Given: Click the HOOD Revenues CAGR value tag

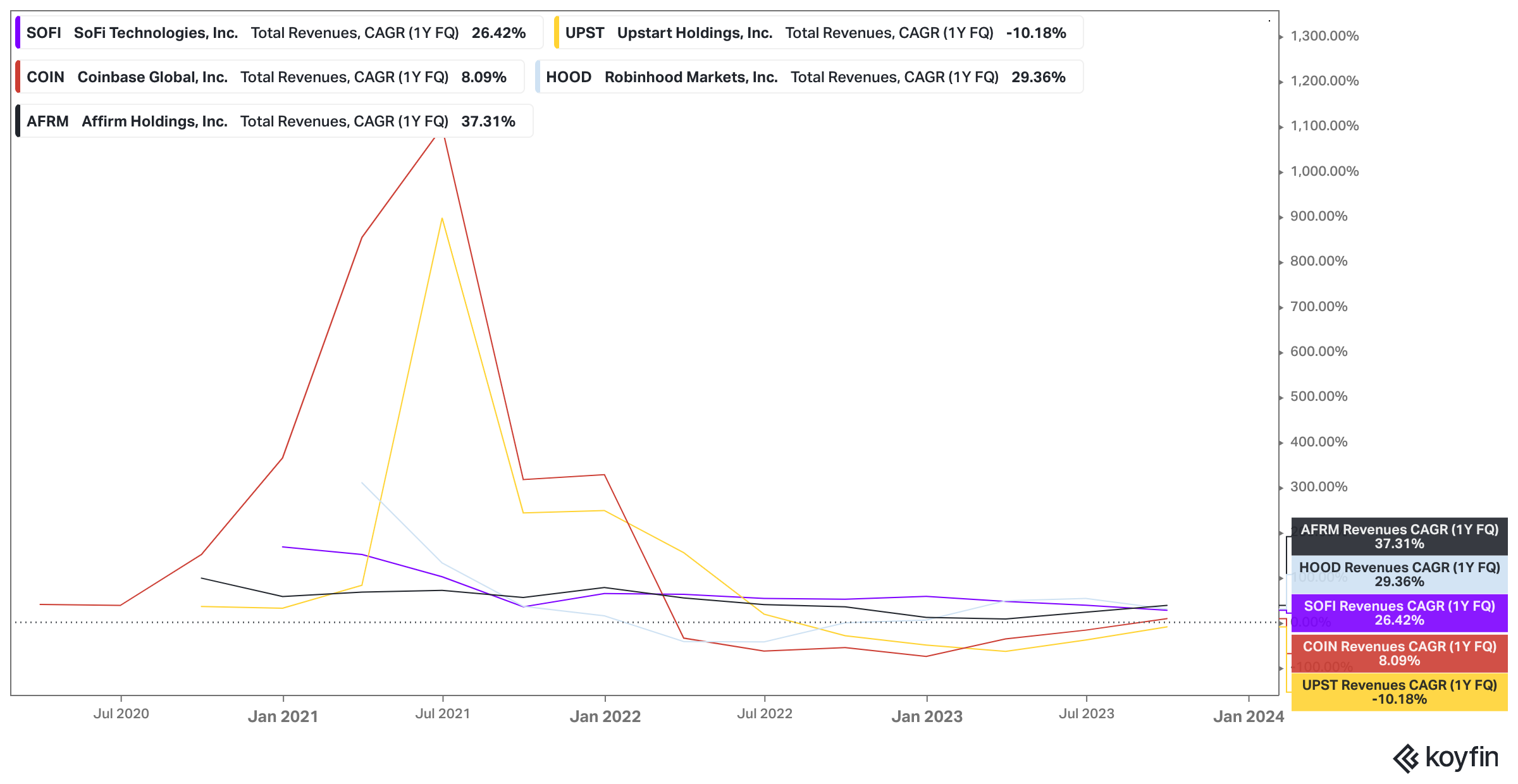Looking at the screenshot, I should pyautogui.click(x=1399, y=574).
